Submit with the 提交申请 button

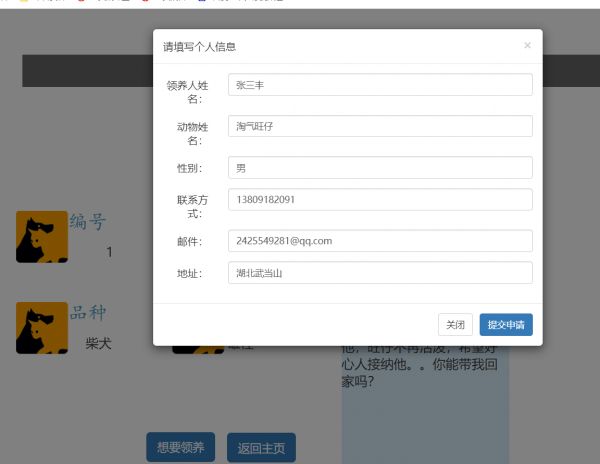(x=506, y=325)
